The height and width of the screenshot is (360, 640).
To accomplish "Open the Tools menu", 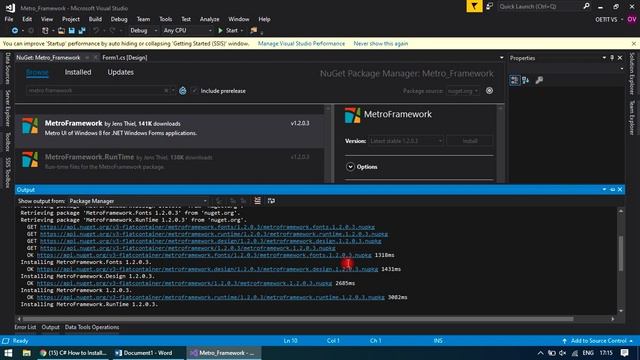I will pos(165,19).
